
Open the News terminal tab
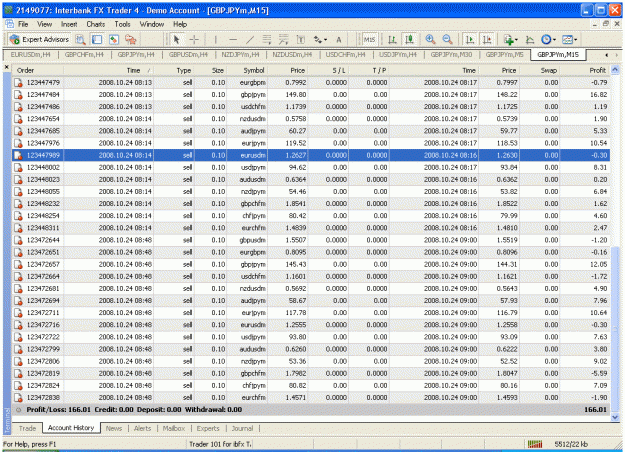[114, 428]
